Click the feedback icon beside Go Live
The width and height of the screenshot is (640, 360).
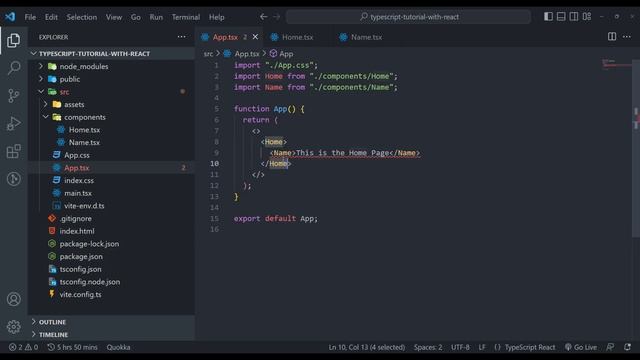coord(610,347)
